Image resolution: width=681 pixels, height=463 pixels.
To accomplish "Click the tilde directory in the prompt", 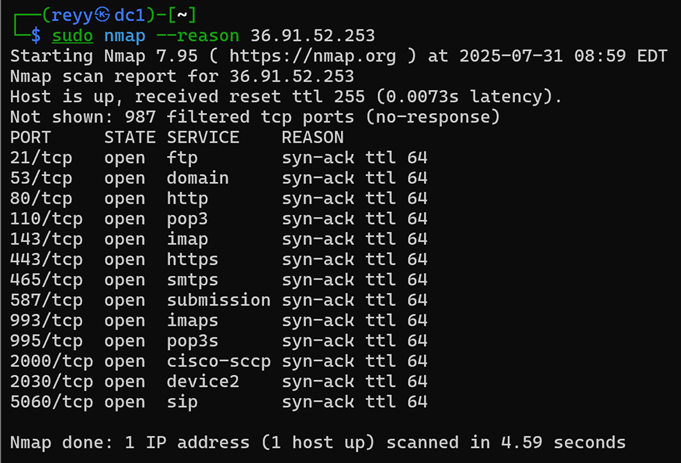I will [182, 15].
